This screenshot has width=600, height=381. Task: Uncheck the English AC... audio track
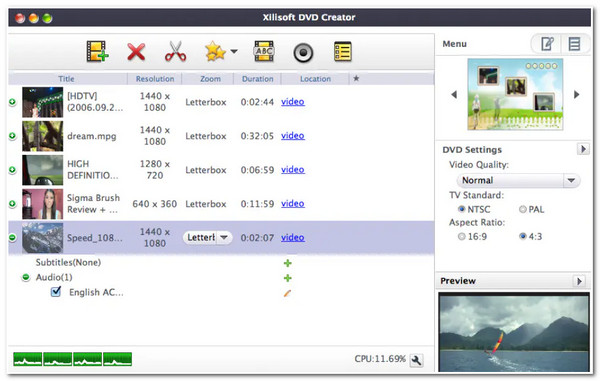pyautogui.click(x=56, y=292)
